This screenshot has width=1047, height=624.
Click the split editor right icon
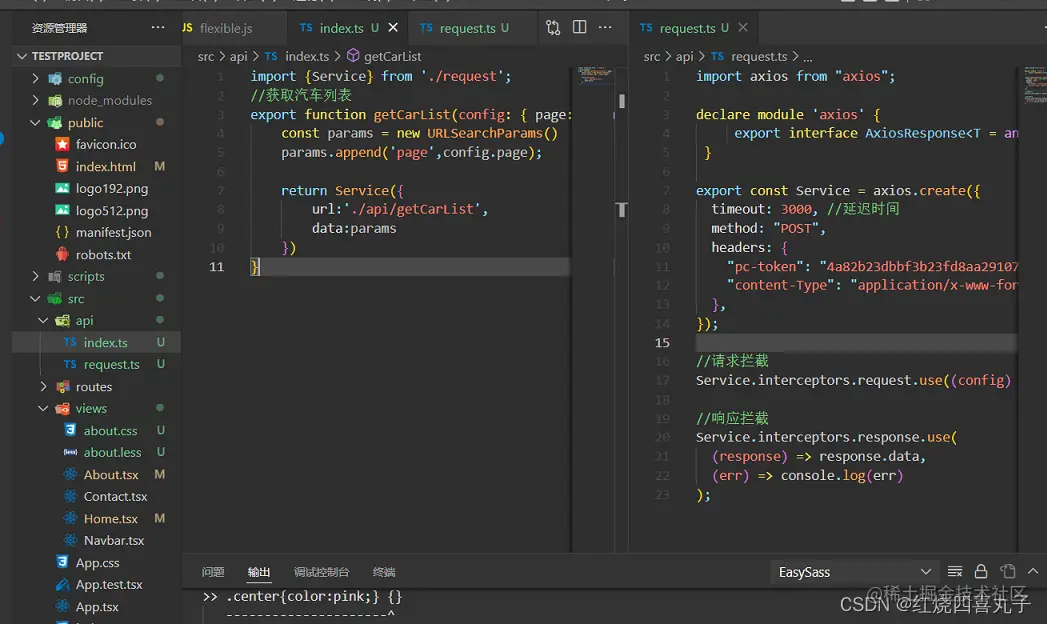pyautogui.click(x=582, y=28)
